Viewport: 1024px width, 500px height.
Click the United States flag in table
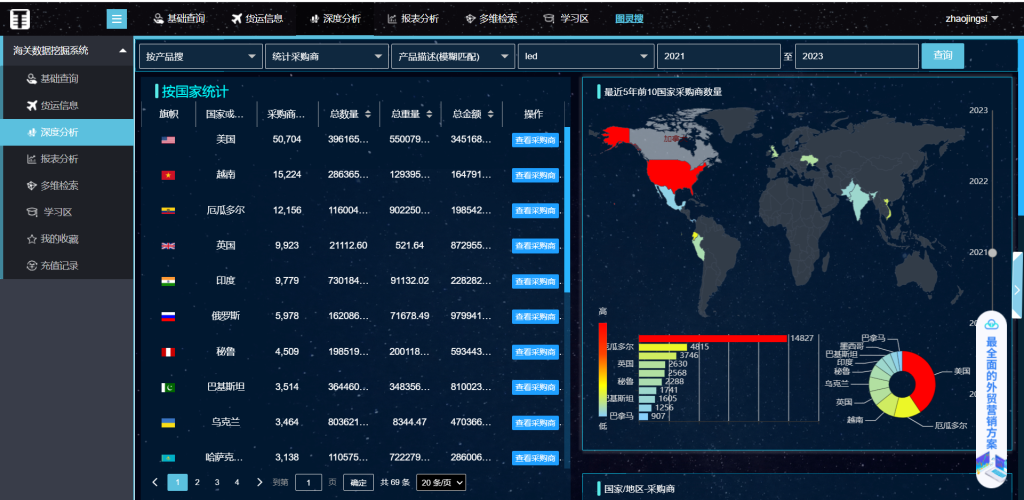168,140
